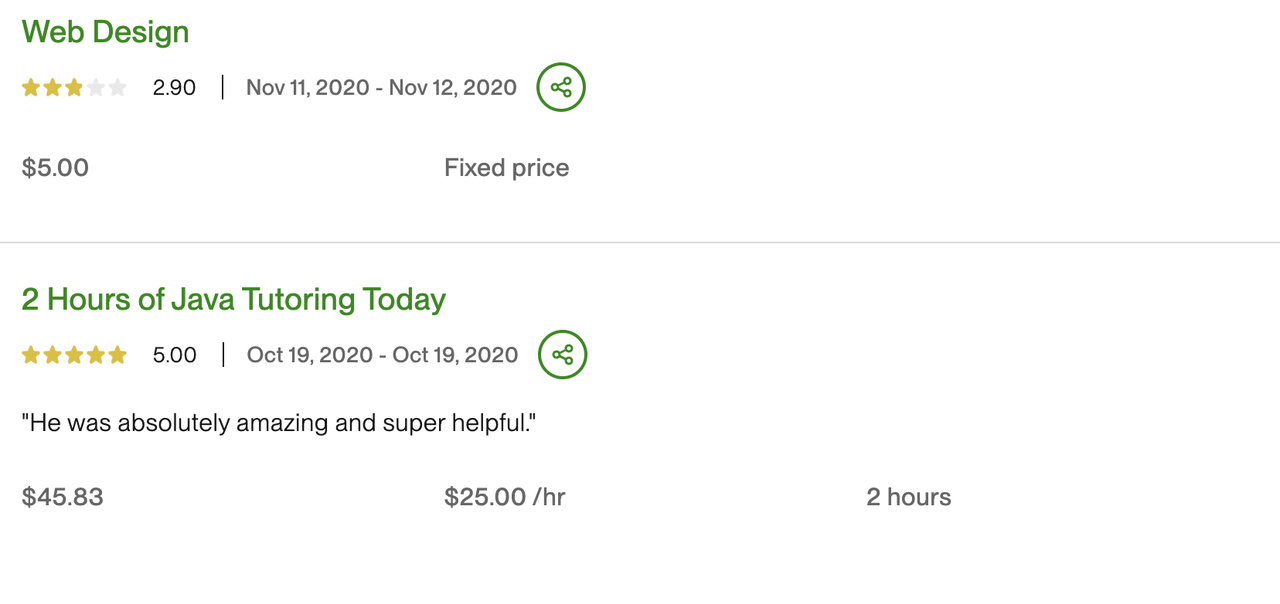Select the Oct 19, 2020 date range

tap(382, 355)
